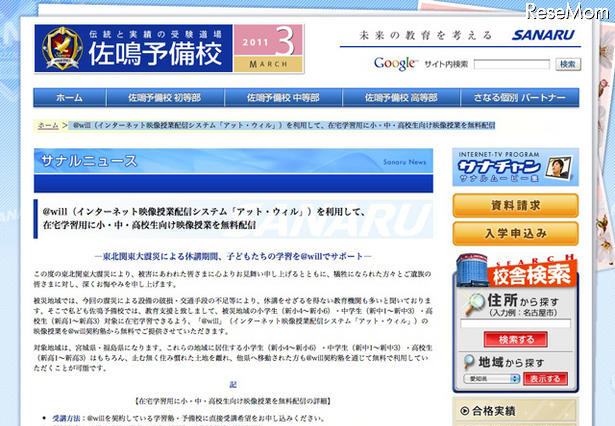Viewport: 615px width, 426px height.
Task: Open the さなる個別 パートナー navigation tab
Action: pos(520,98)
